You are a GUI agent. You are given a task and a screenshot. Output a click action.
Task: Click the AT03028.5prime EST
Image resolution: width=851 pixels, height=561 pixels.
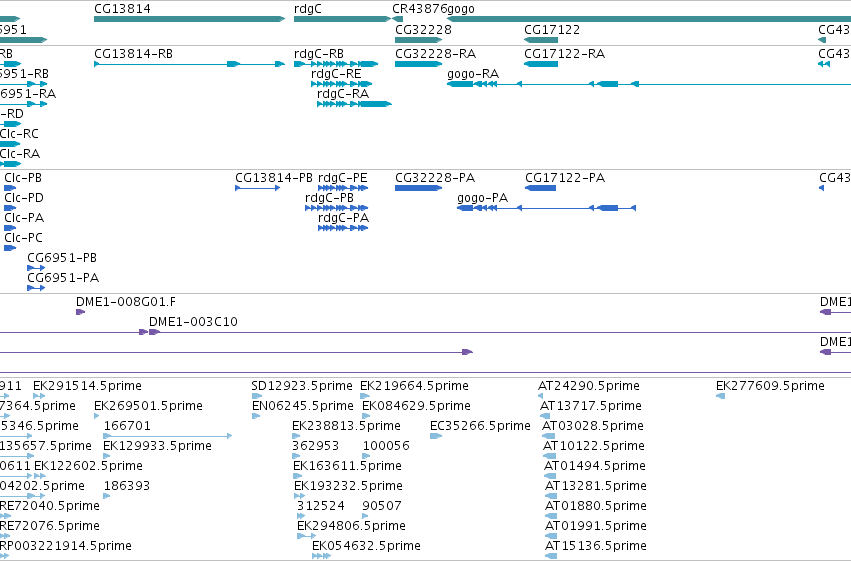[549, 436]
